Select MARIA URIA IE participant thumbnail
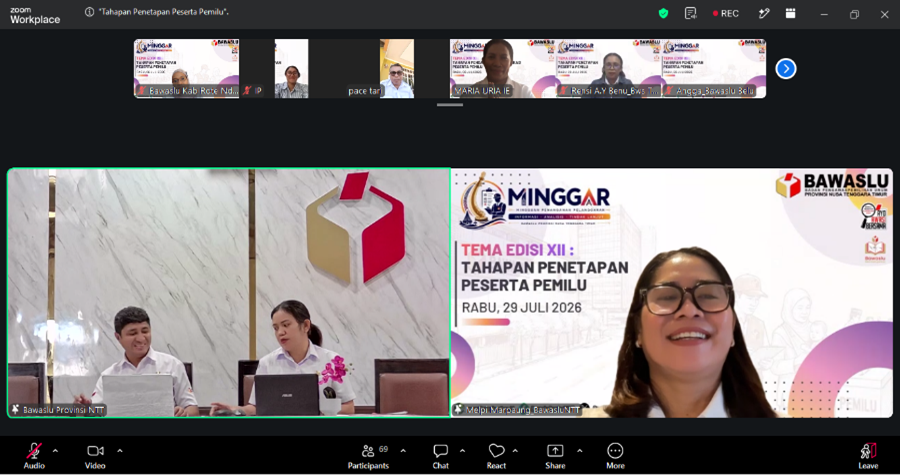The image size is (900, 475). coord(502,68)
